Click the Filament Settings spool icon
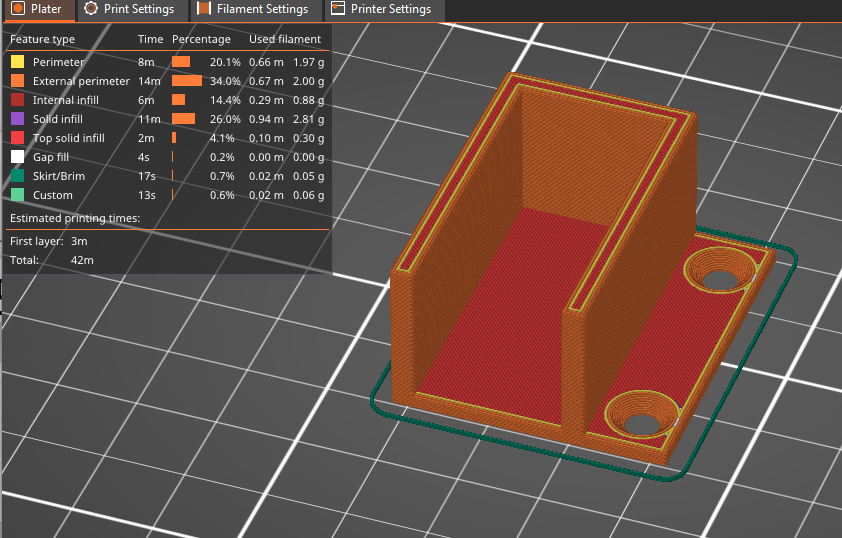842x538 pixels. [x=204, y=9]
